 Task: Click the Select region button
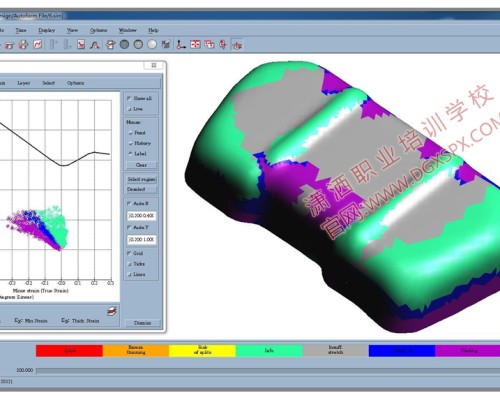tap(142, 179)
